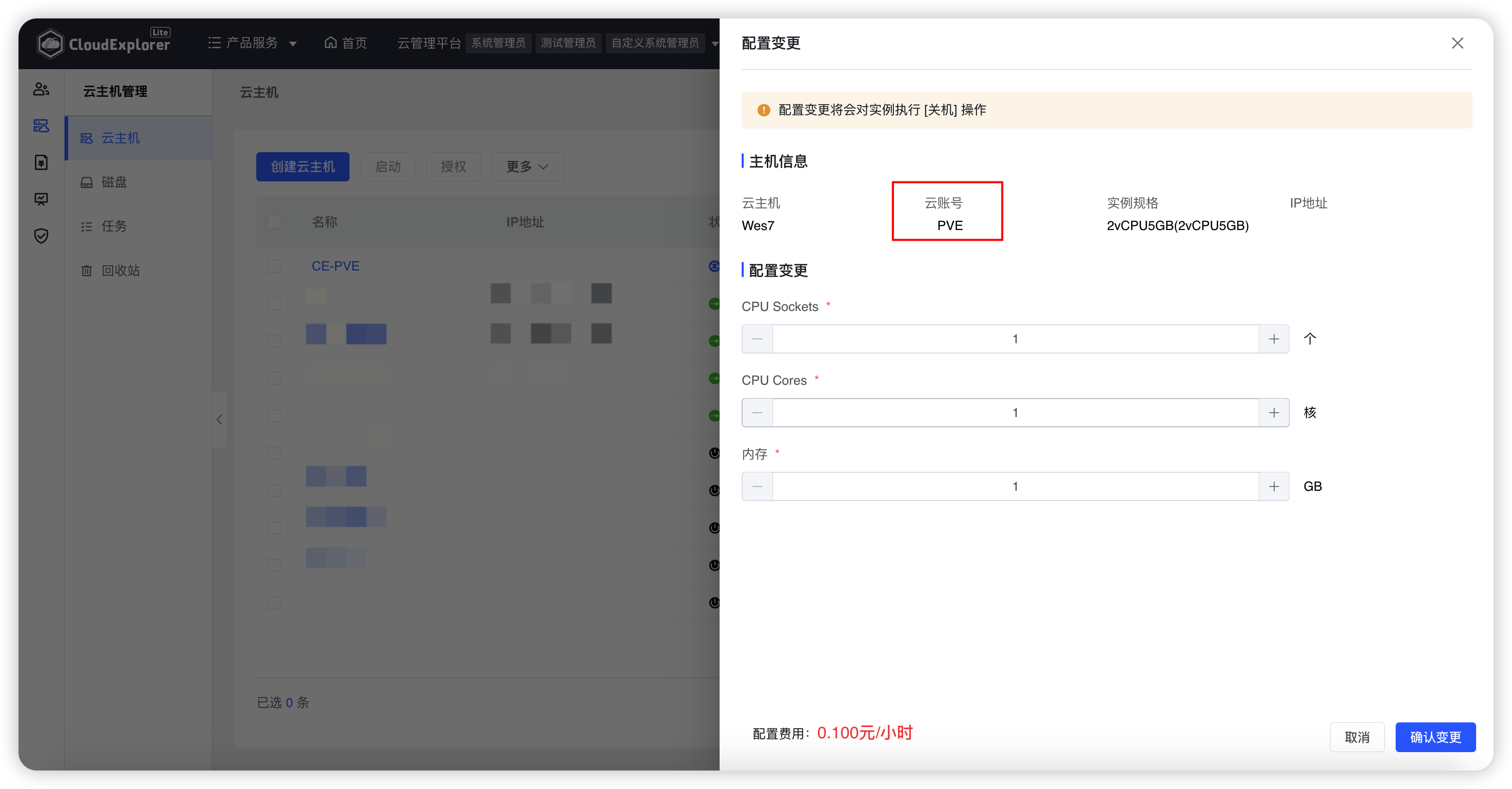Decrease CPU Cores with the minus button
Image resolution: width=1512 pixels, height=789 pixels.
pyautogui.click(x=757, y=413)
